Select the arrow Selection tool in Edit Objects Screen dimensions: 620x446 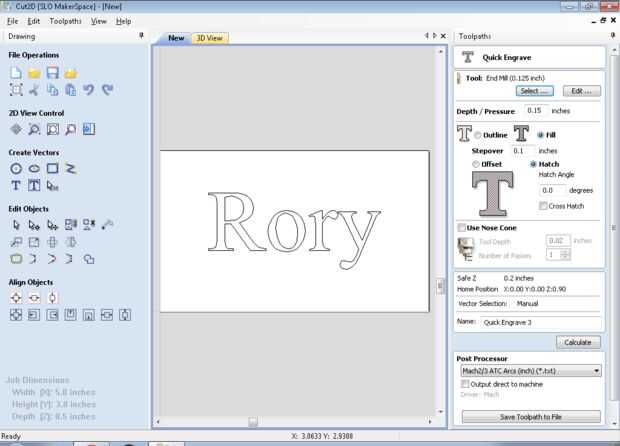16,225
